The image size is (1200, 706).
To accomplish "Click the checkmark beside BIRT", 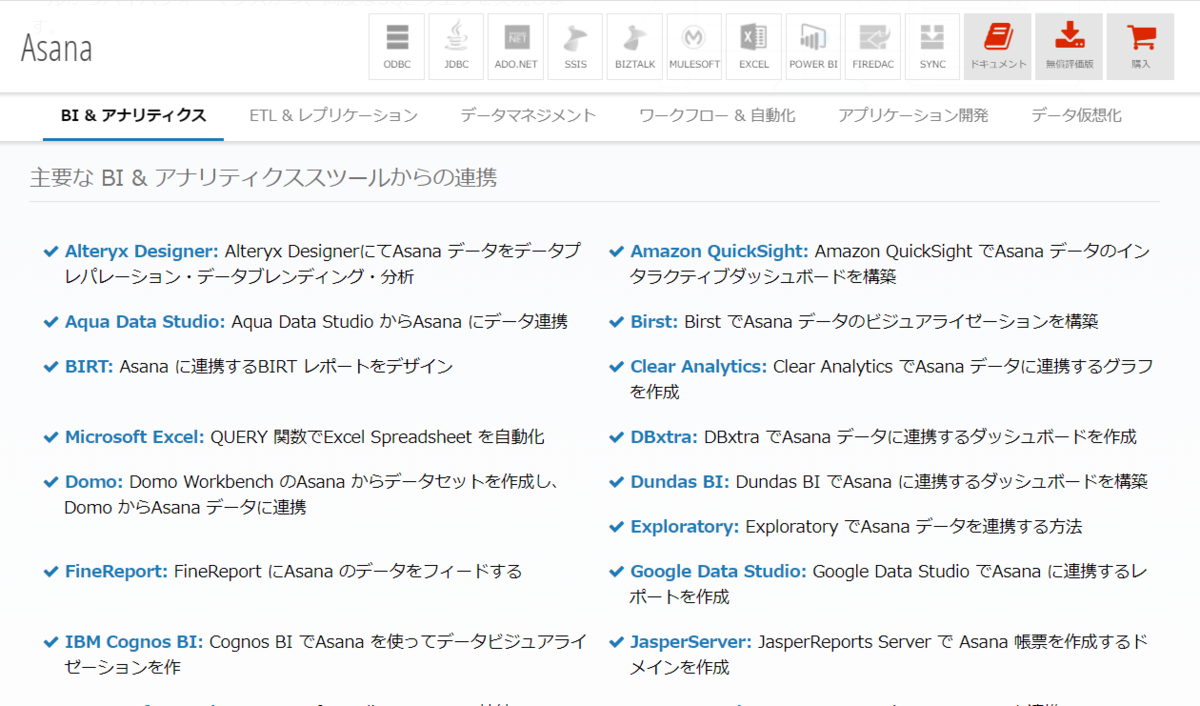I will (50, 367).
